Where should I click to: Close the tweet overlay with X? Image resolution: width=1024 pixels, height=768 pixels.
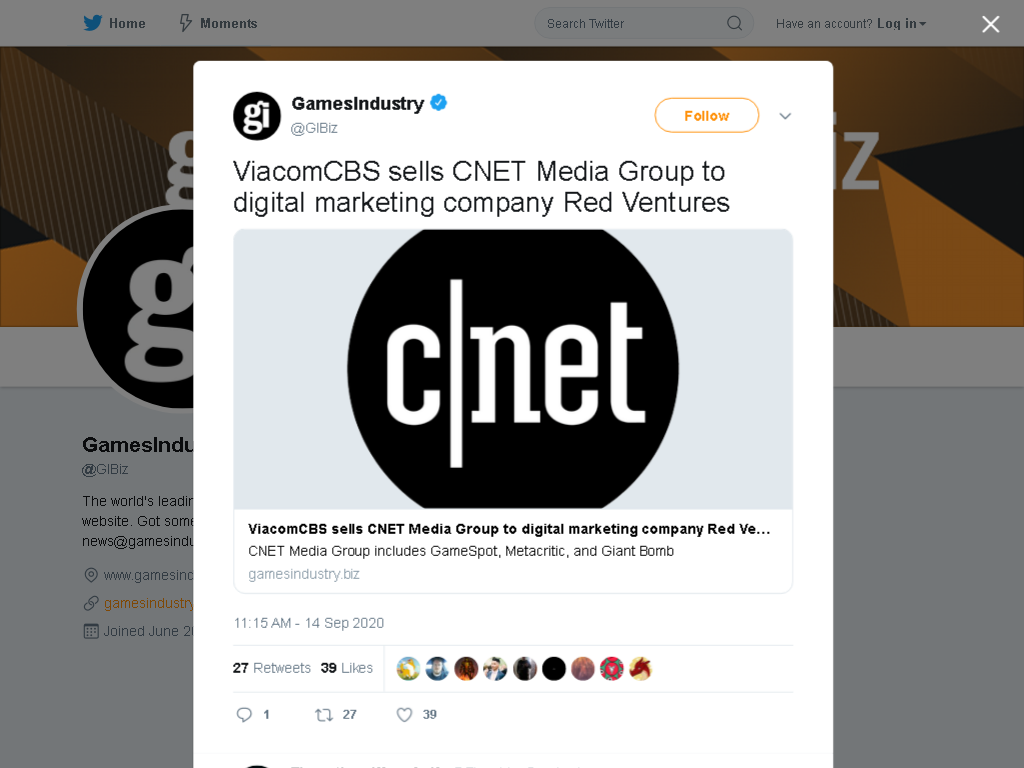(990, 24)
